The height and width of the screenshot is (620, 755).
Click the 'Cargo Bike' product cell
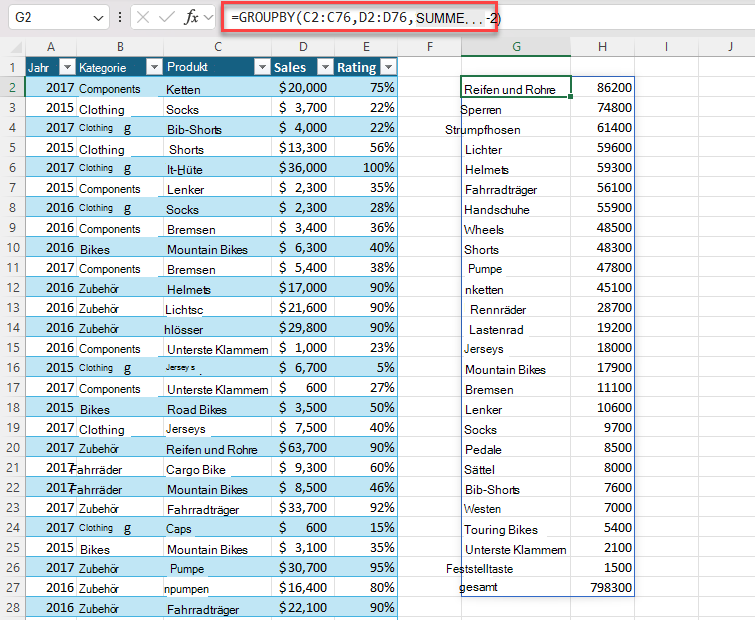click(x=218, y=469)
